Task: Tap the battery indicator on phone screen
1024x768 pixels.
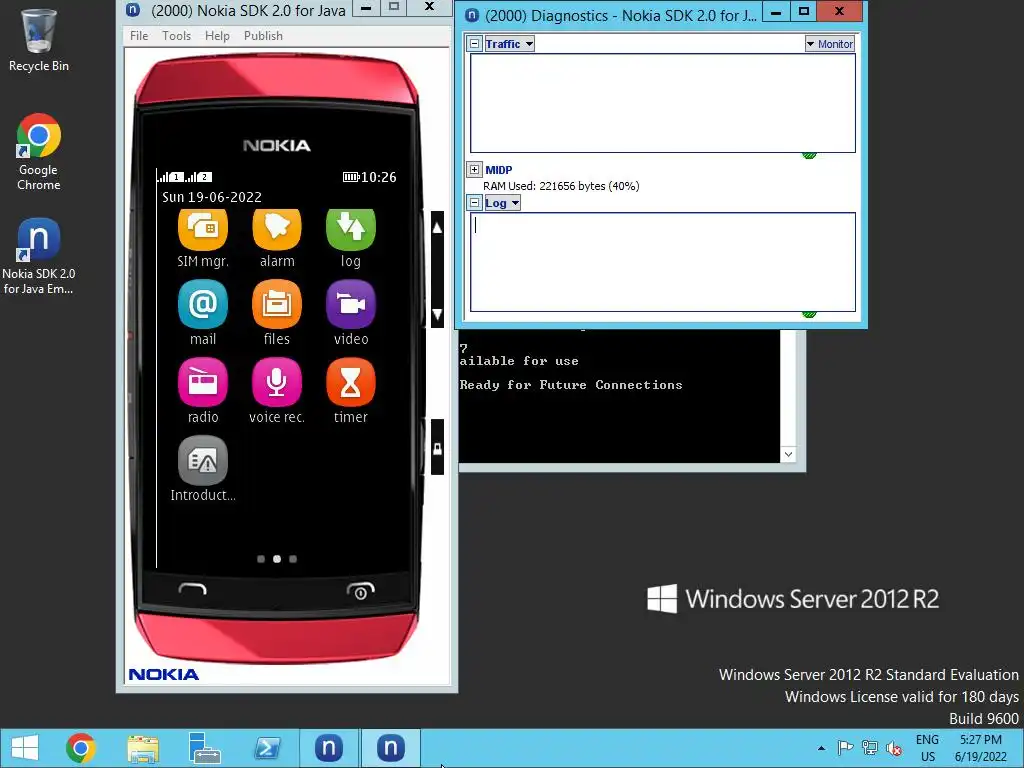Action: [x=351, y=177]
